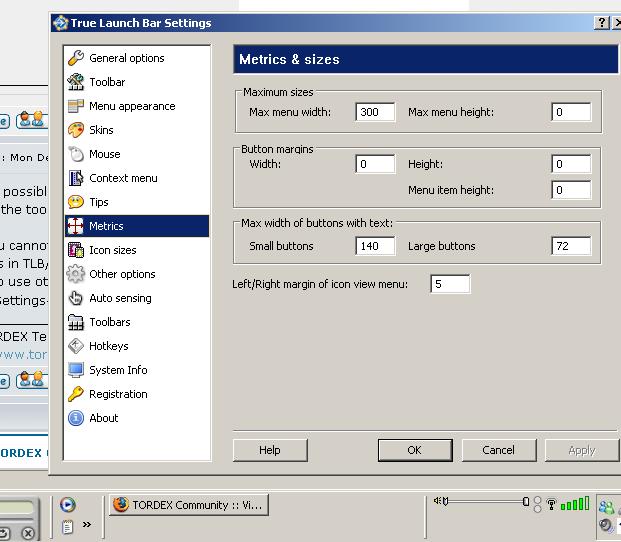
Task: Switch to Icon sizes settings
Action: (112, 250)
